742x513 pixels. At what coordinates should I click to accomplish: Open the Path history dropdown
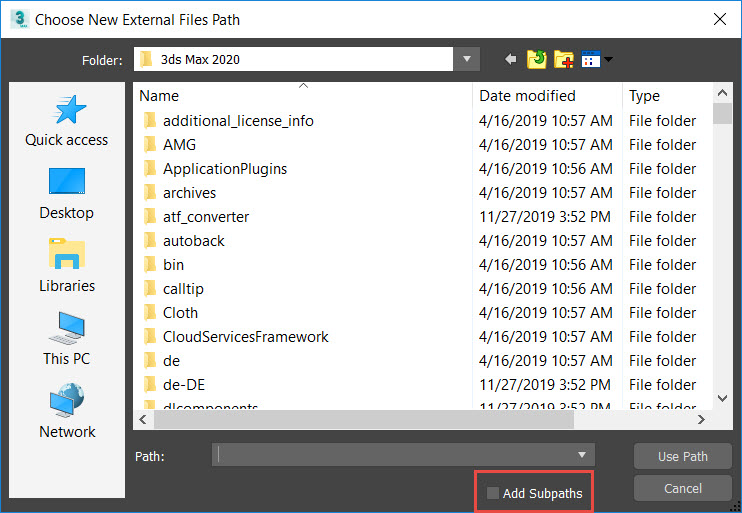click(x=582, y=455)
